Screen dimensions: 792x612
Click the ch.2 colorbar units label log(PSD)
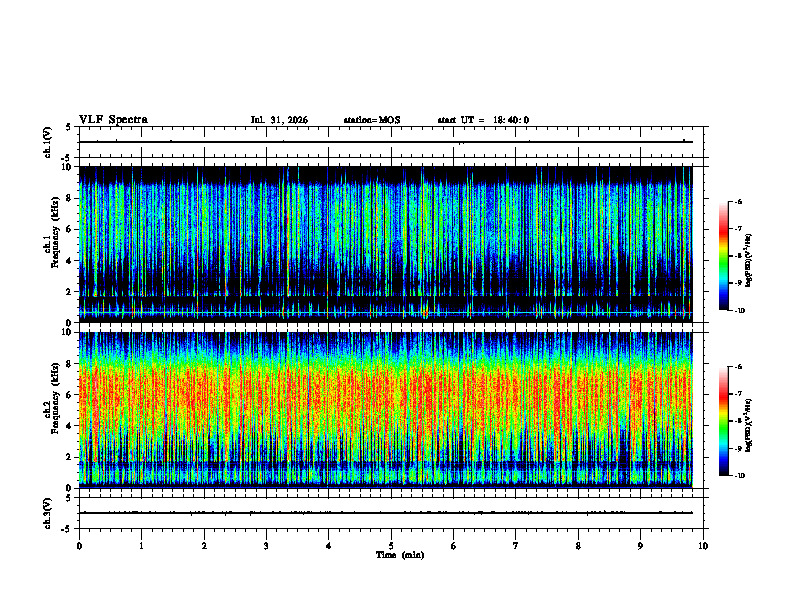tap(749, 425)
